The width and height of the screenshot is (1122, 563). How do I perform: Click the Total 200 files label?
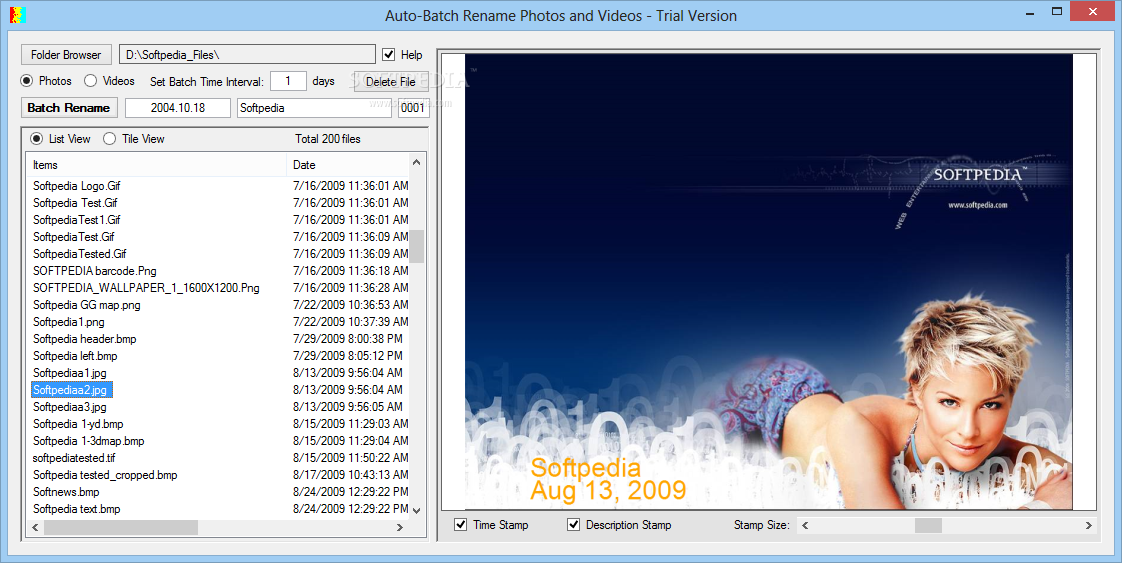(x=328, y=139)
